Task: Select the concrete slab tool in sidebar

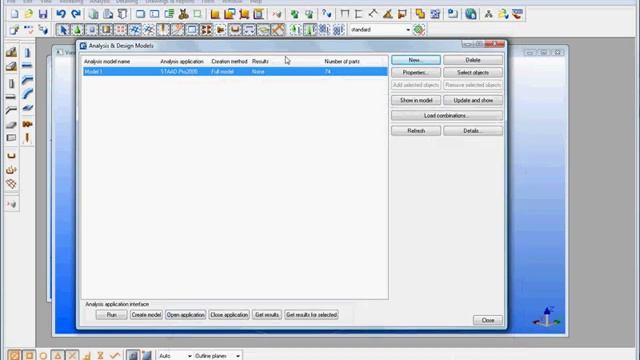Action: pyautogui.click(x=11, y=125)
